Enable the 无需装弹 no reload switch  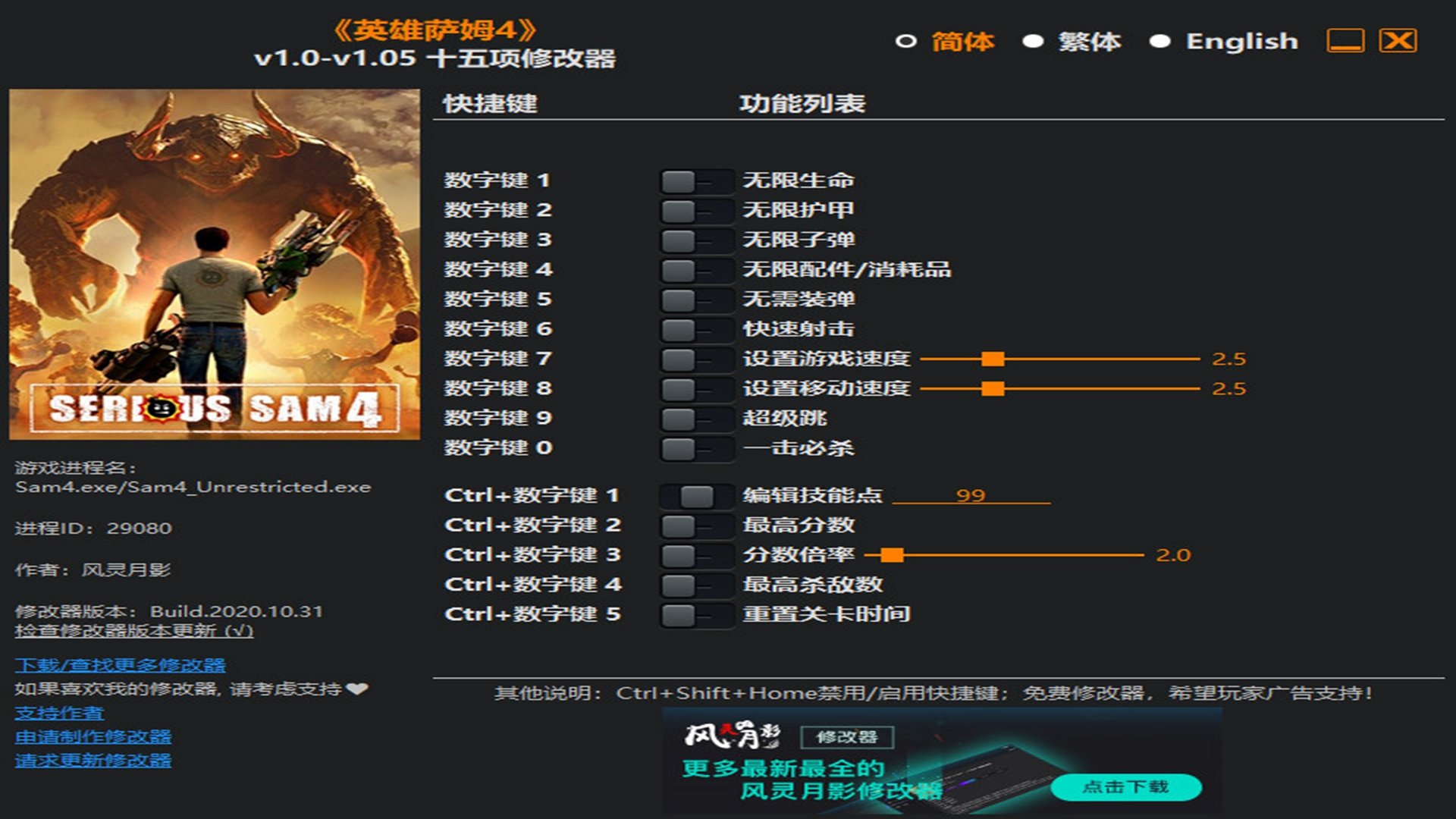[696, 300]
